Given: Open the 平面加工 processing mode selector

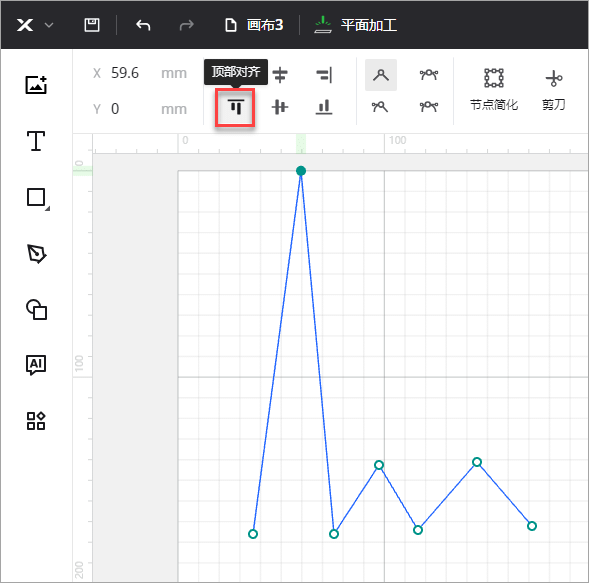Looking at the screenshot, I should tap(356, 25).
